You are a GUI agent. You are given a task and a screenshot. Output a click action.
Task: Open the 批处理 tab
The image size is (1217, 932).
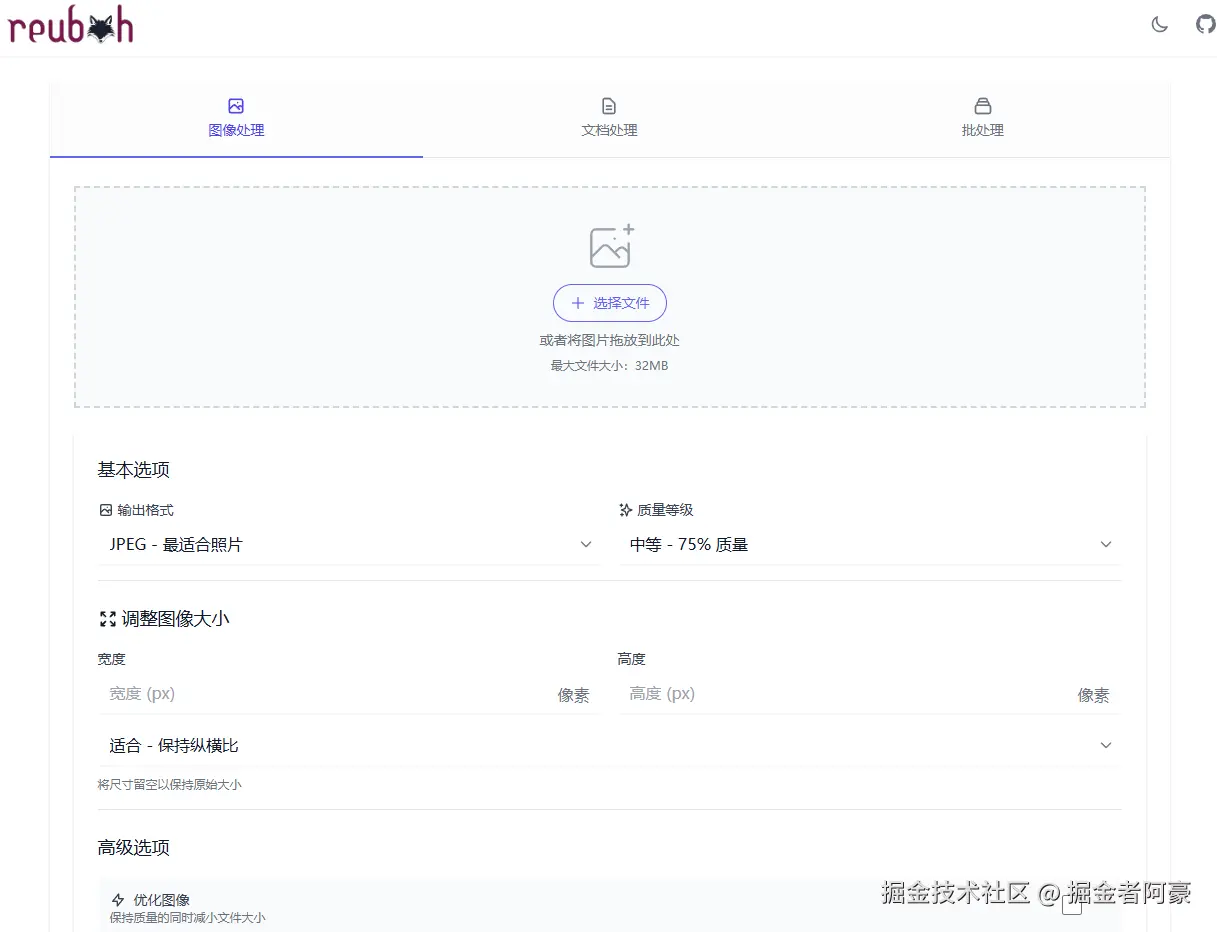982,118
